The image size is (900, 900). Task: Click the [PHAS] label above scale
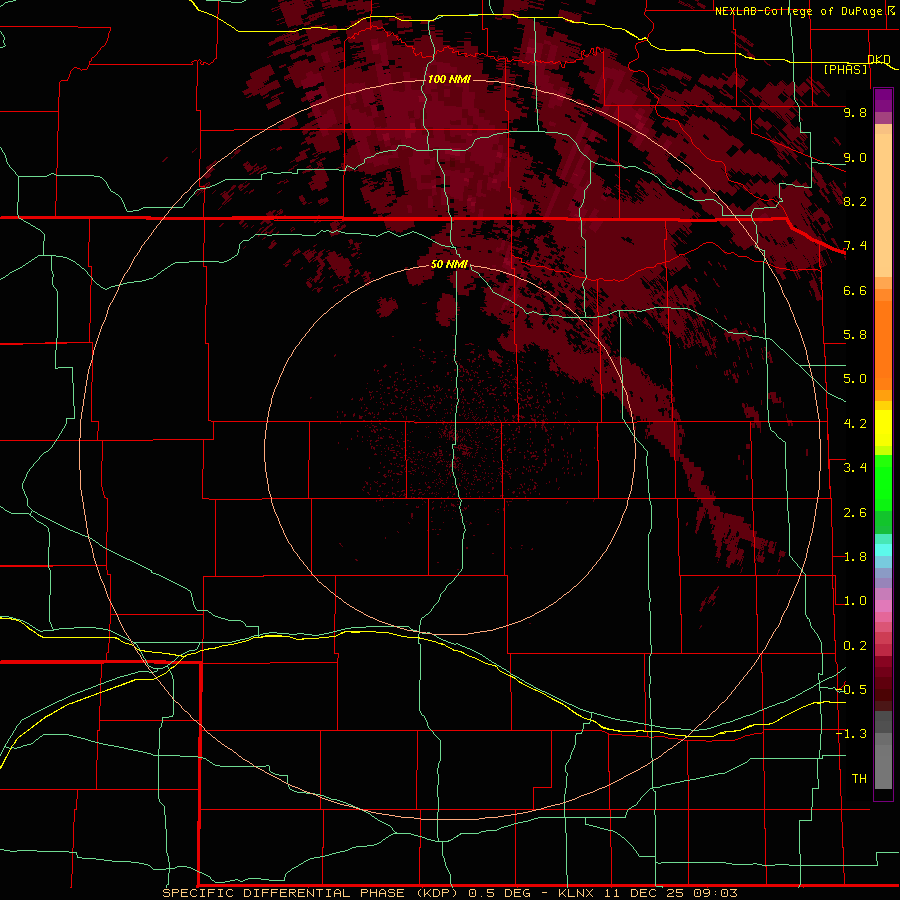845,70
